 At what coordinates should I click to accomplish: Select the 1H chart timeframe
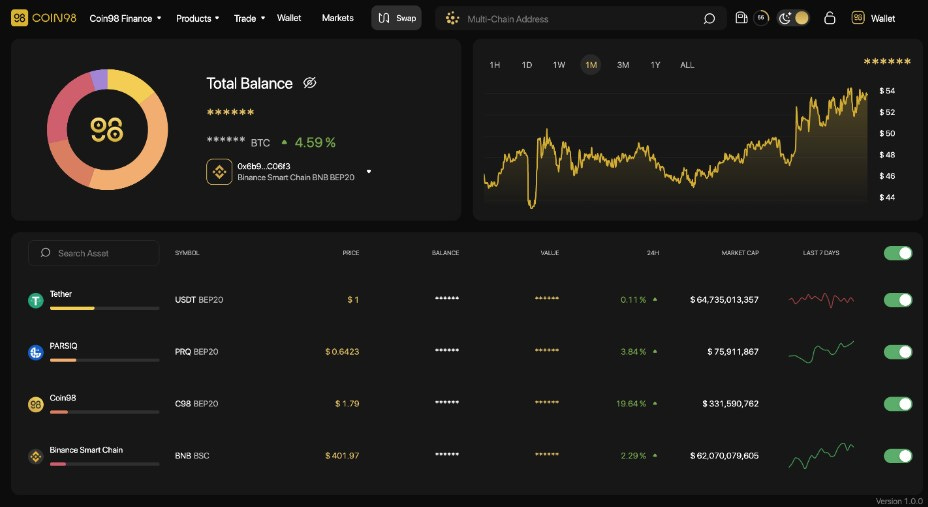click(495, 65)
